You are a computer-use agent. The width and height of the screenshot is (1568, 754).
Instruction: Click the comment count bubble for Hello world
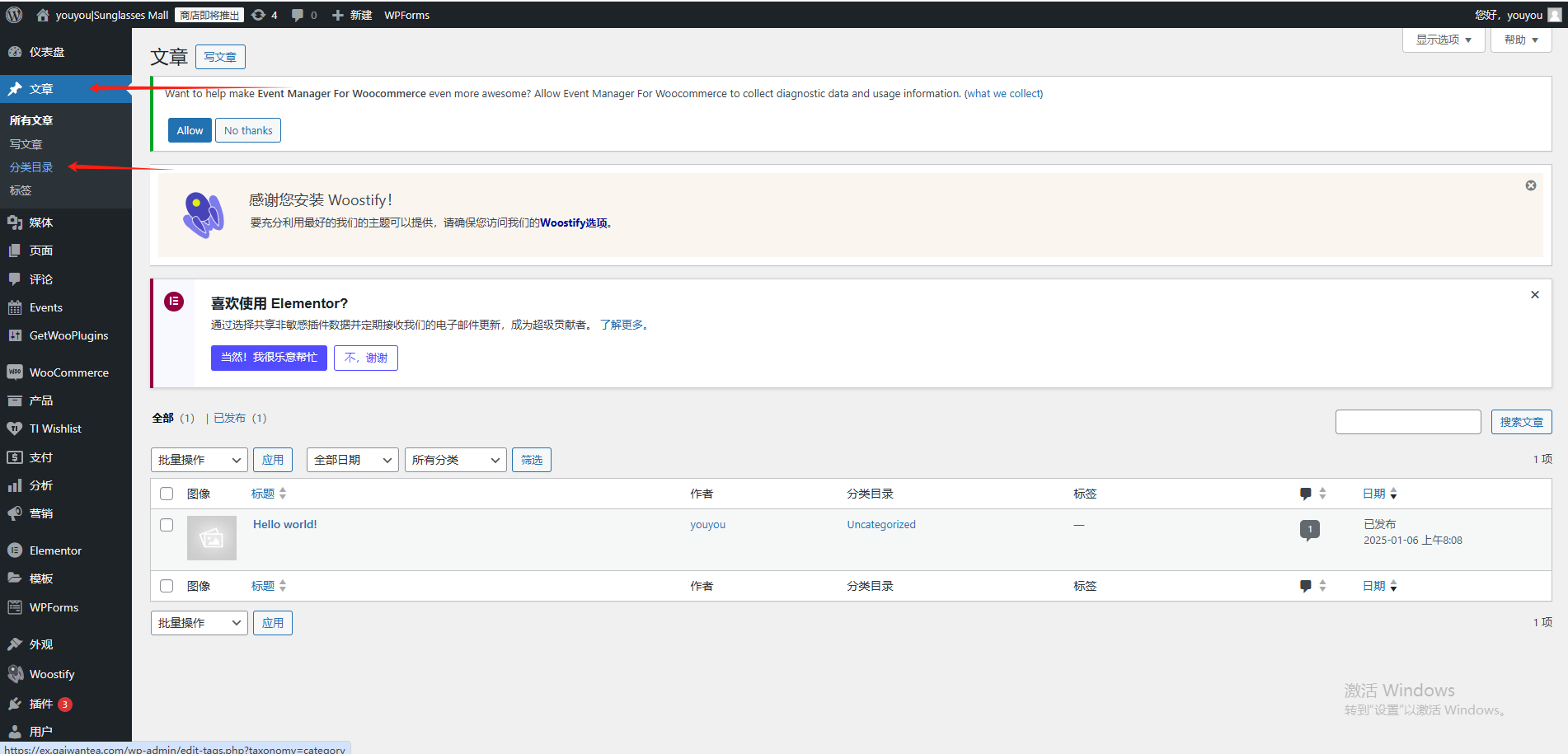tap(1309, 529)
